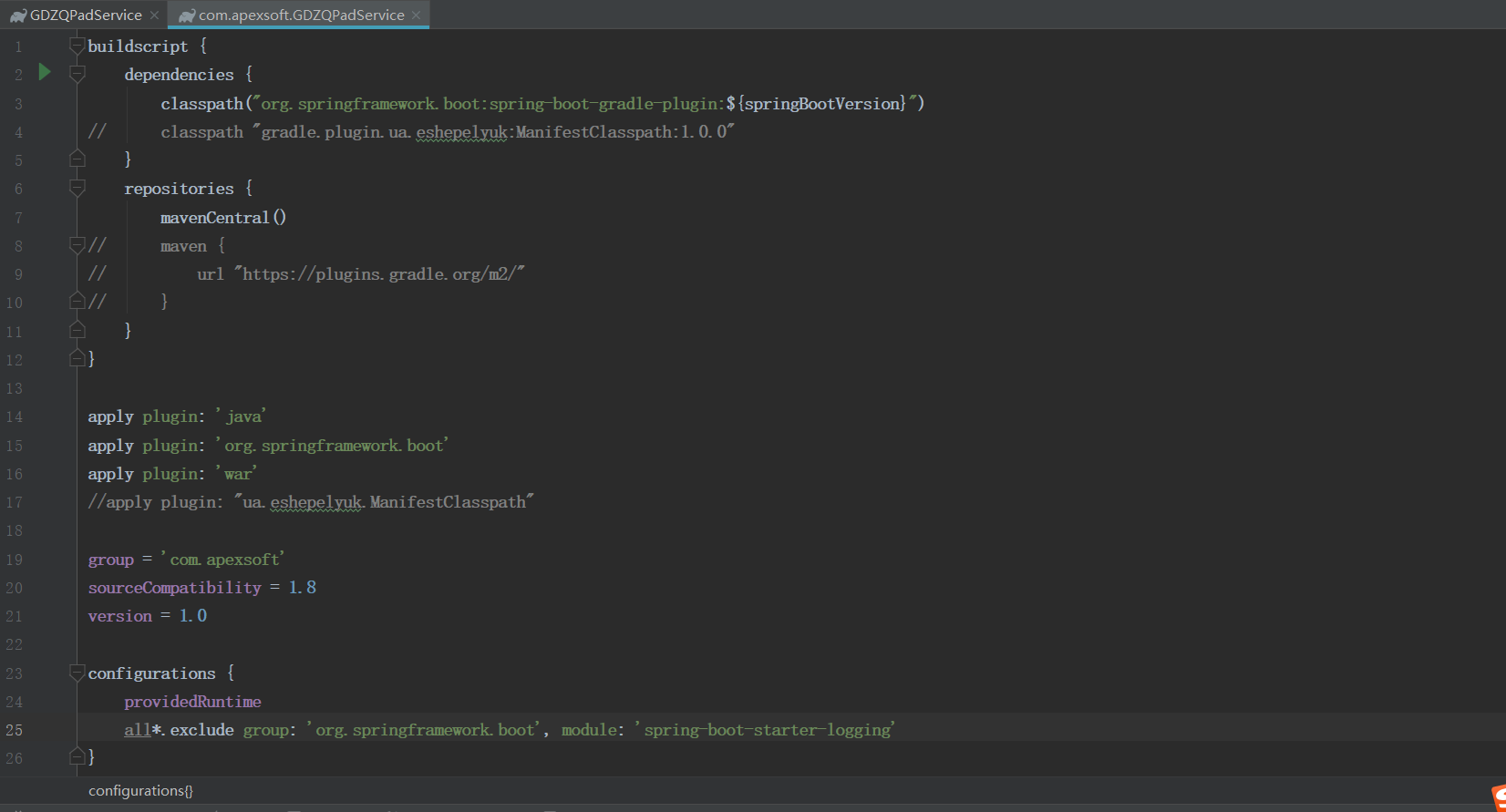Click 'org.springframework.boot' plugin string on line 15
Screen dimensions: 1506x812
(333, 446)
